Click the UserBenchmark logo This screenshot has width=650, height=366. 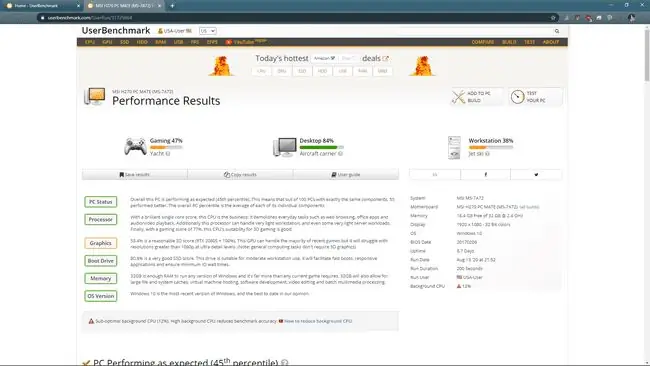pyautogui.click(x=116, y=31)
